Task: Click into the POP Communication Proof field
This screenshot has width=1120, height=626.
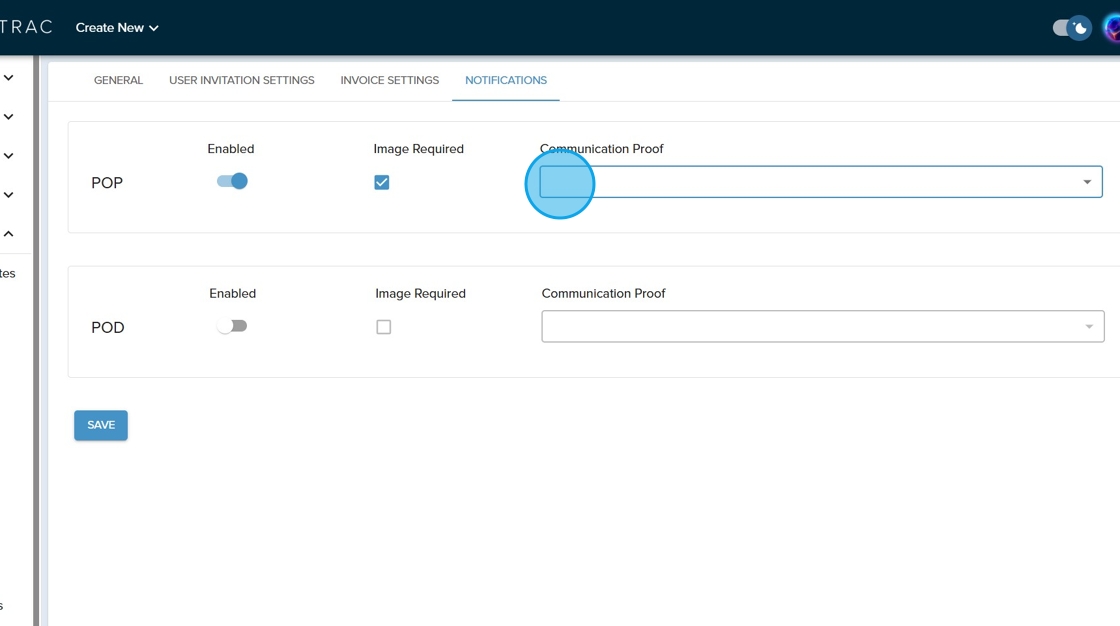Action: [x=800, y=182]
